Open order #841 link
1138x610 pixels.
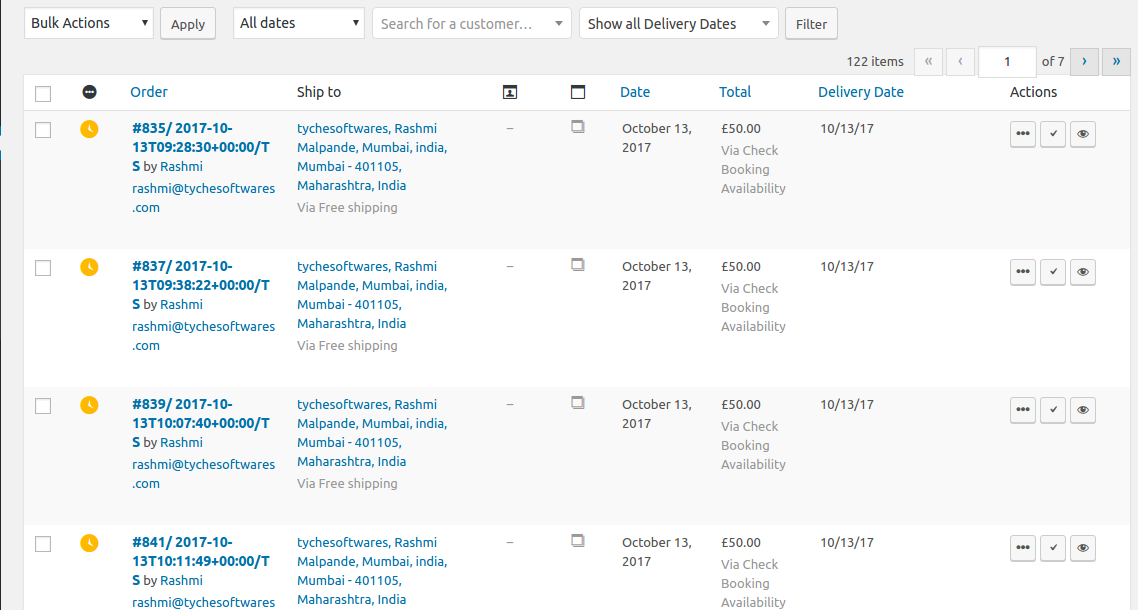coord(200,561)
